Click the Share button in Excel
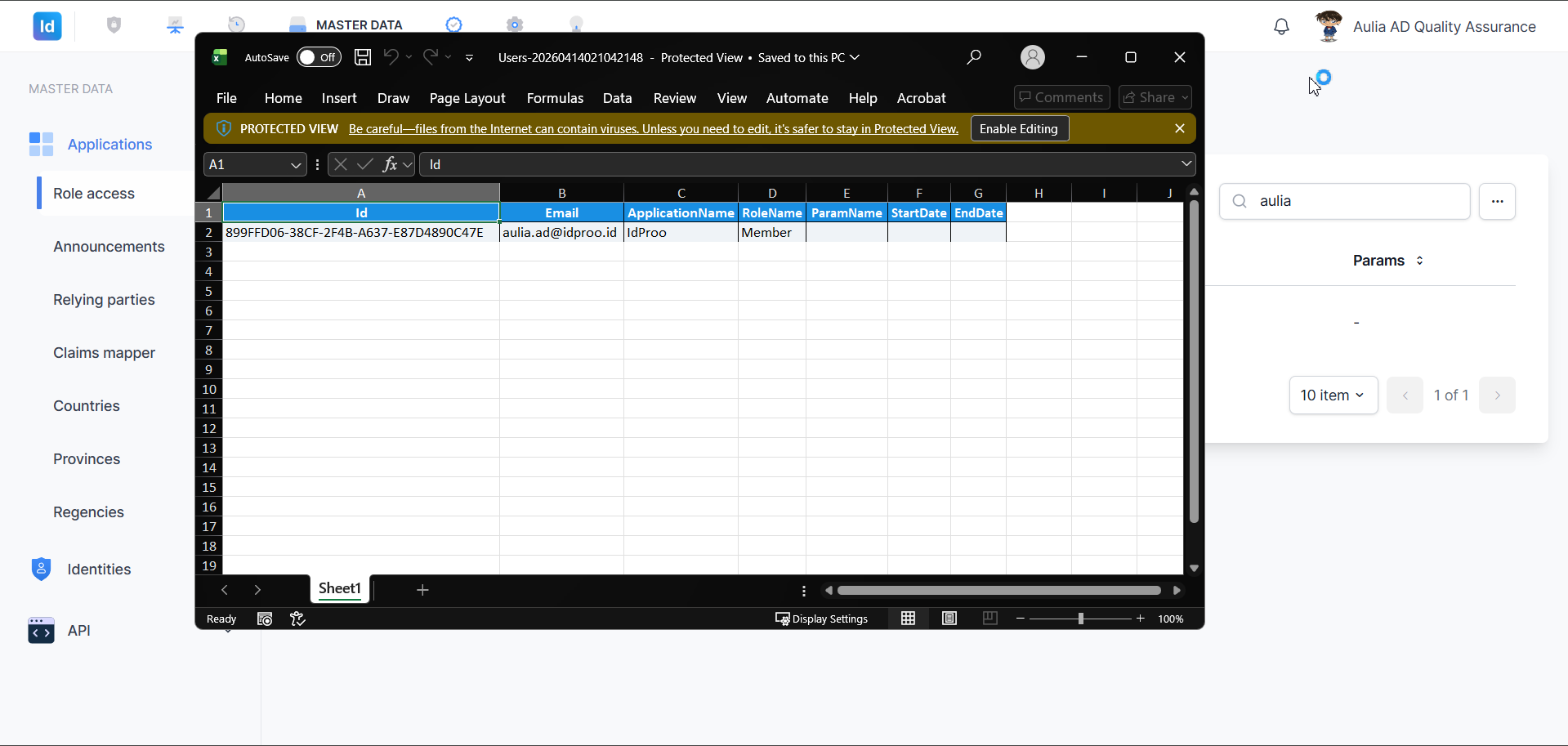 [1155, 97]
